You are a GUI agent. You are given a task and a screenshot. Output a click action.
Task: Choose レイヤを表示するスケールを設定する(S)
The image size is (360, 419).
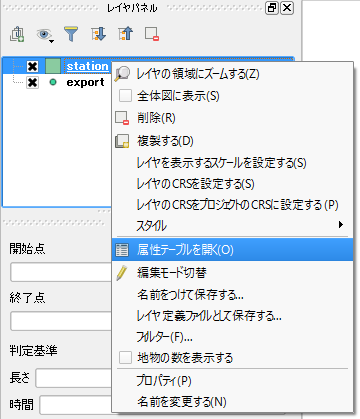click(232, 163)
